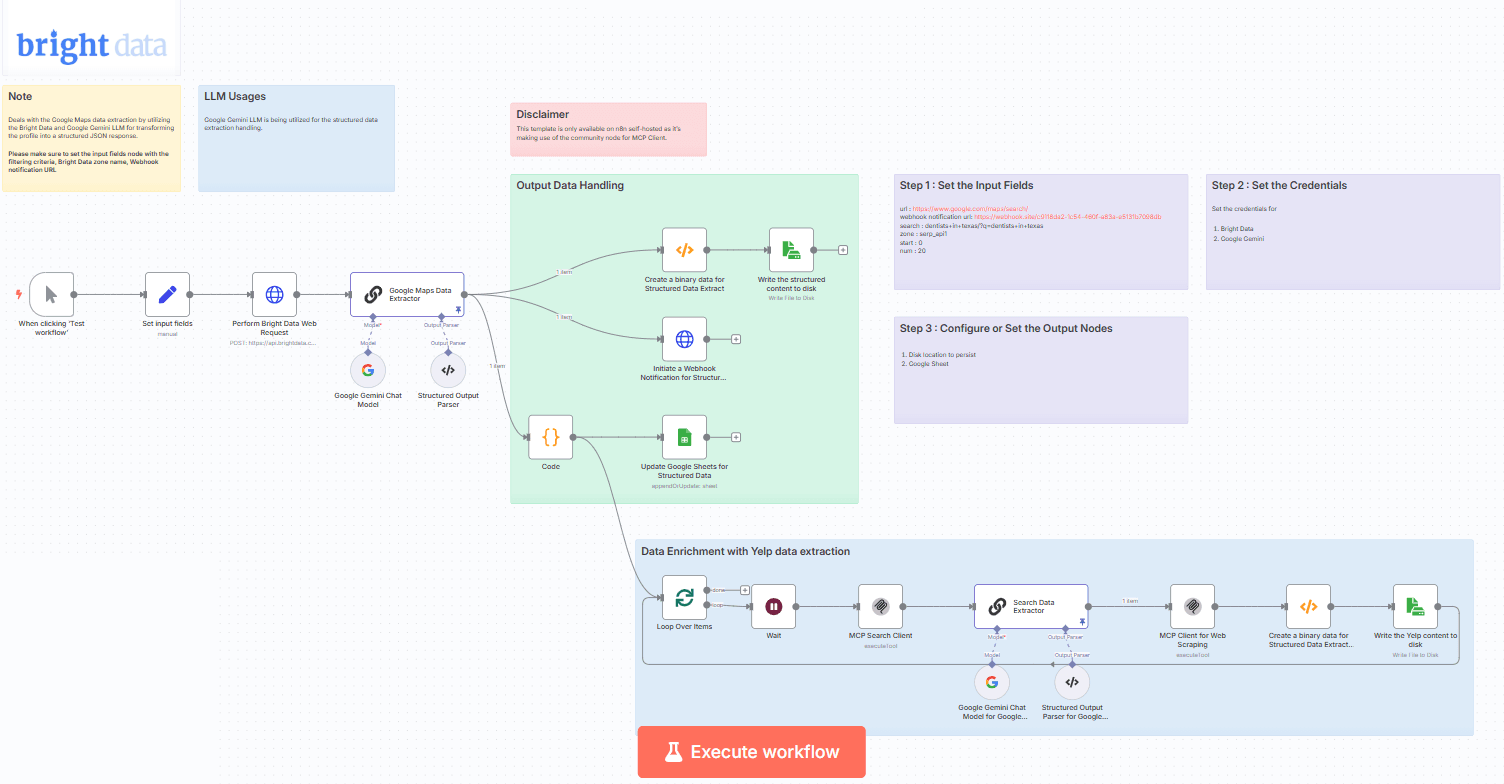Image resolution: width=1504 pixels, height=784 pixels.
Task: Select the Code node
Action: [551, 437]
